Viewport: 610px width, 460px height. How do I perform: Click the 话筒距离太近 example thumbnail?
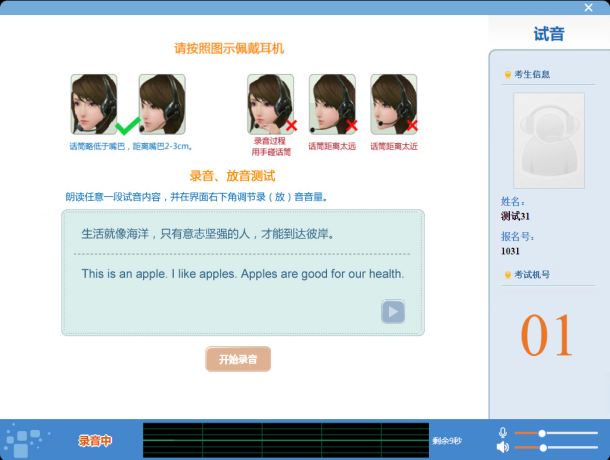[394, 104]
